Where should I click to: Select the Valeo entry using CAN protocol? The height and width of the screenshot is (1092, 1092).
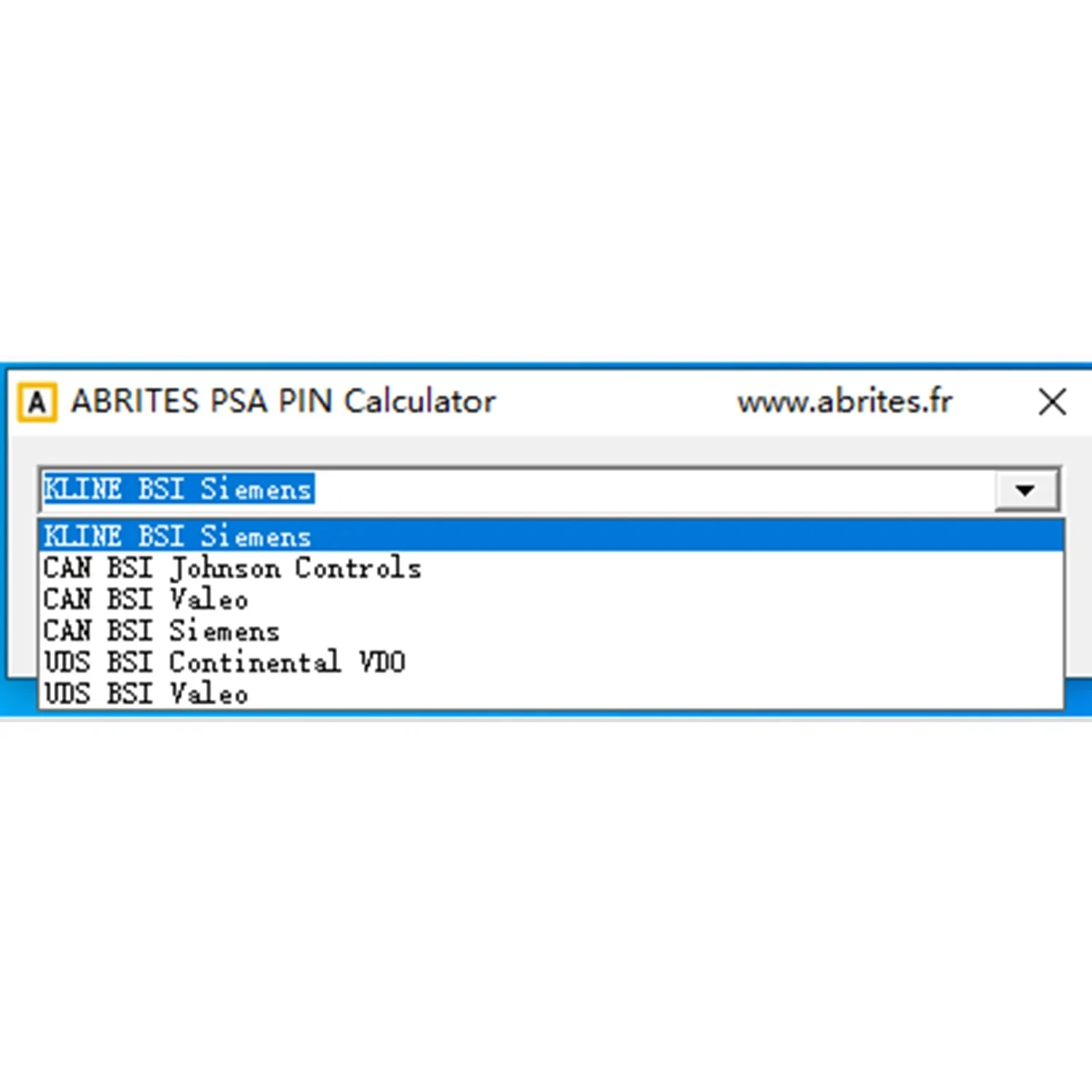tap(551, 599)
